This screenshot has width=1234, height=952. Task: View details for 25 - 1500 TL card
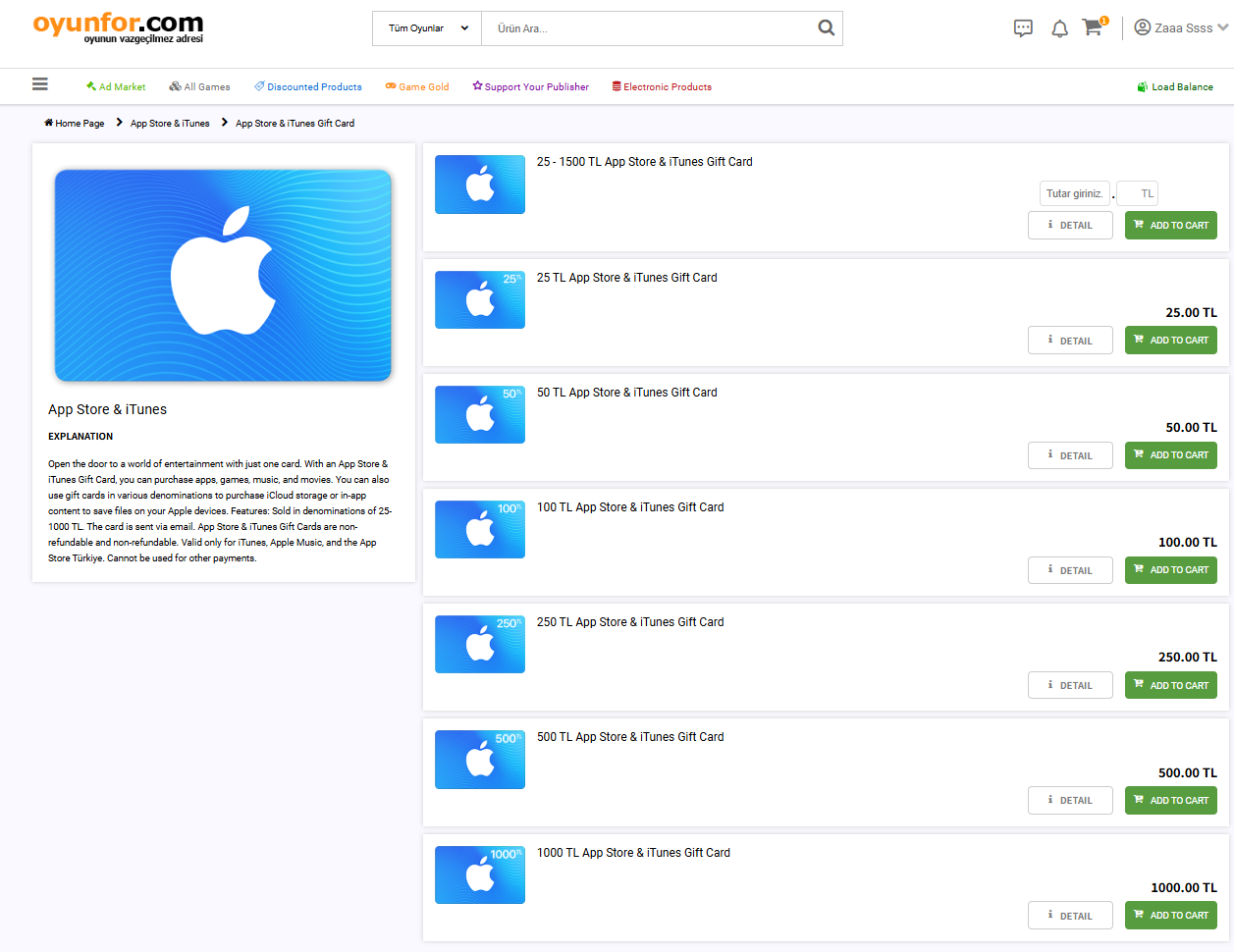pyautogui.click(x=1070, y=225)
